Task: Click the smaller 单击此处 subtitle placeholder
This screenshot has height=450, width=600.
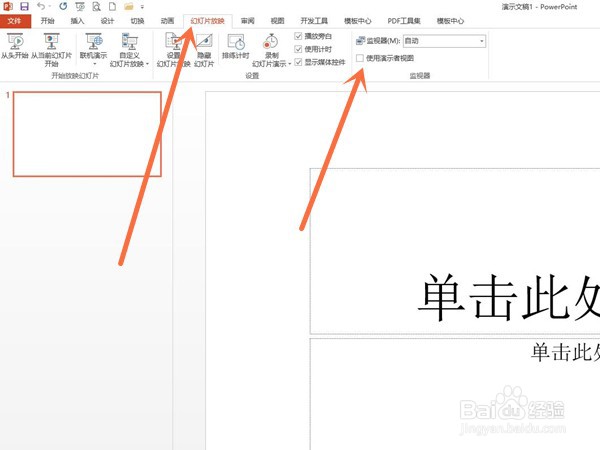Action: tap(455, 394)
